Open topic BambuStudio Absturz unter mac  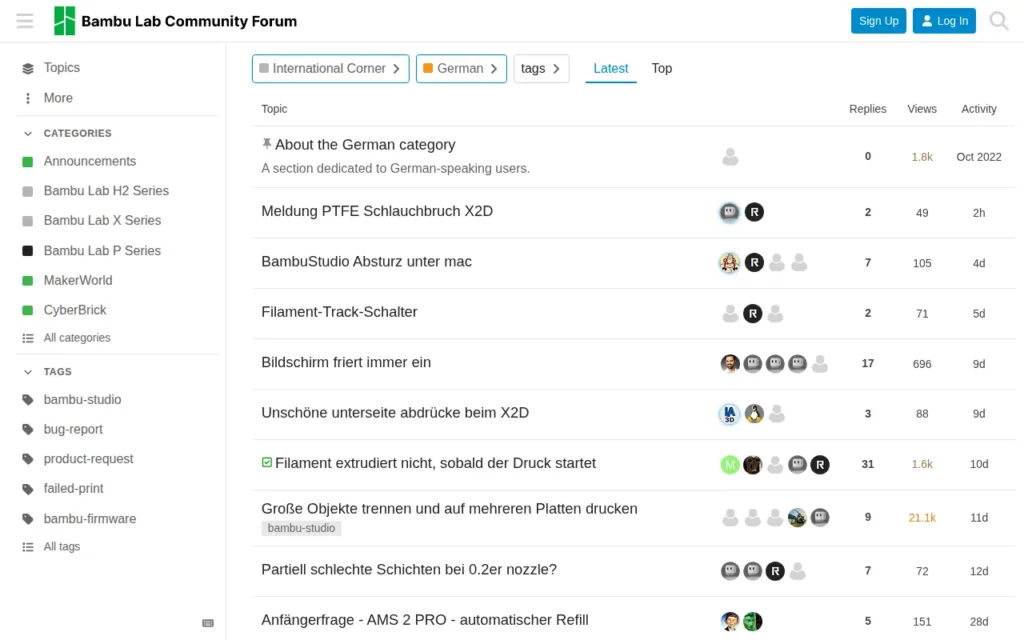[x=366, y=262]
